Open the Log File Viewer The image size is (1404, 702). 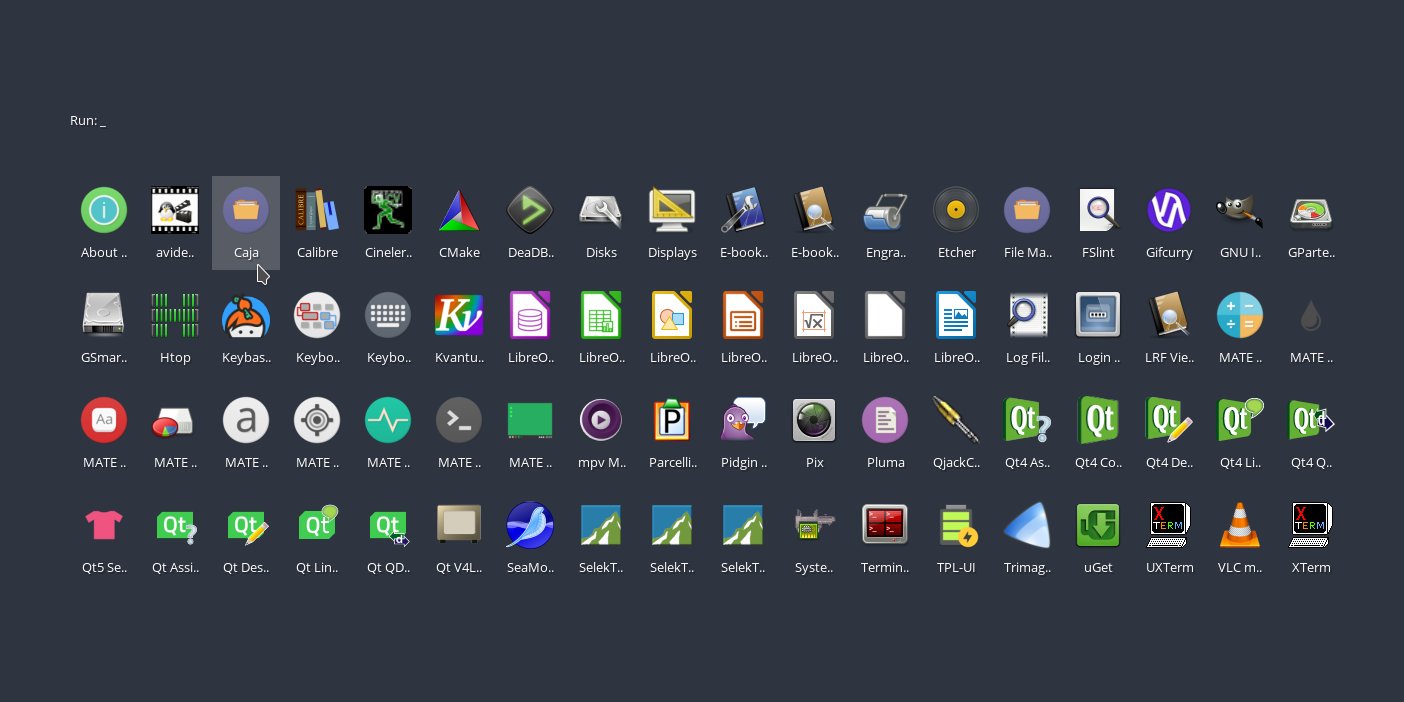tap(1027, 328)
